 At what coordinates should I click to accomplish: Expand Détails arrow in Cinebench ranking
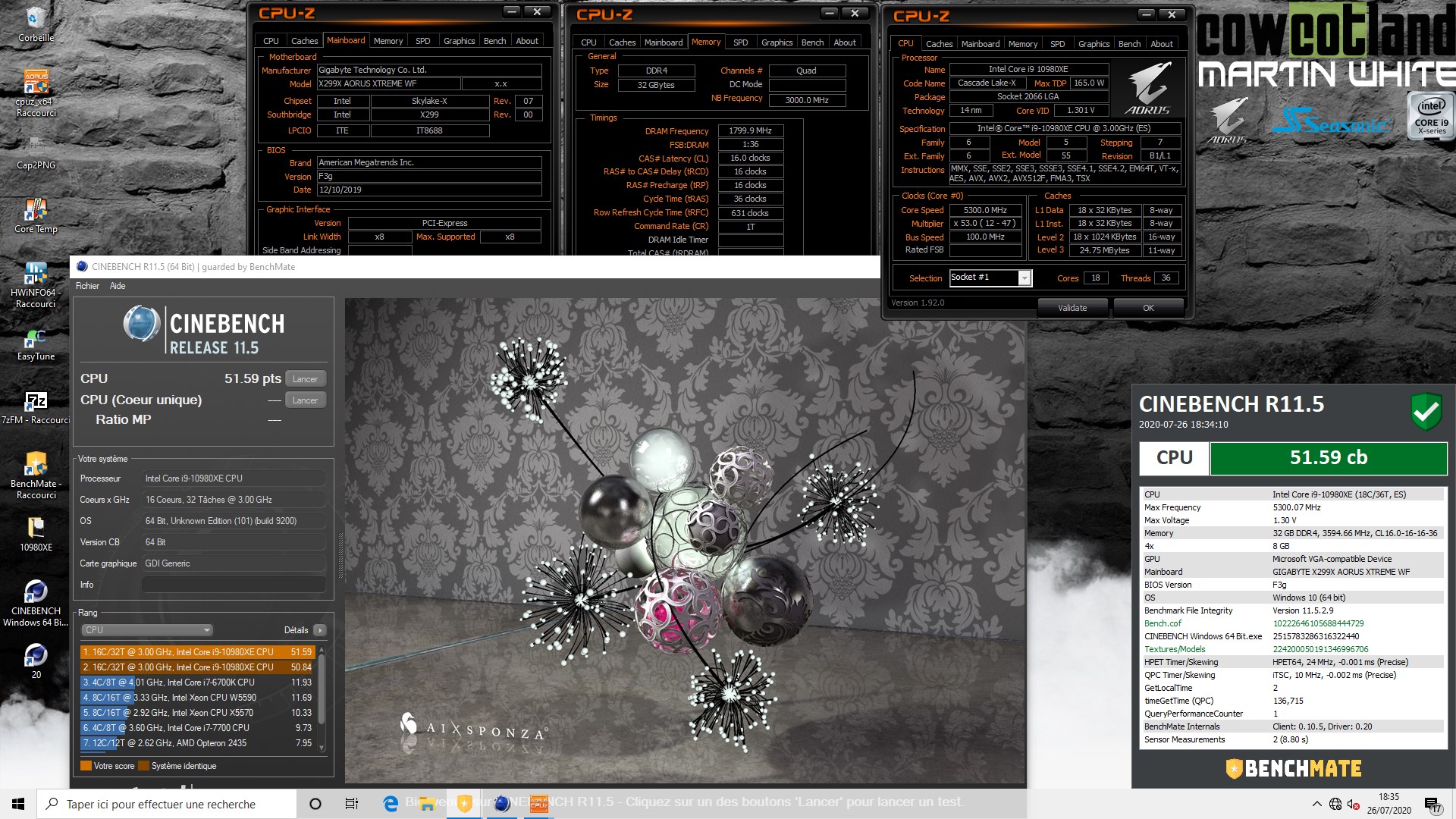(x=320, y=630)
